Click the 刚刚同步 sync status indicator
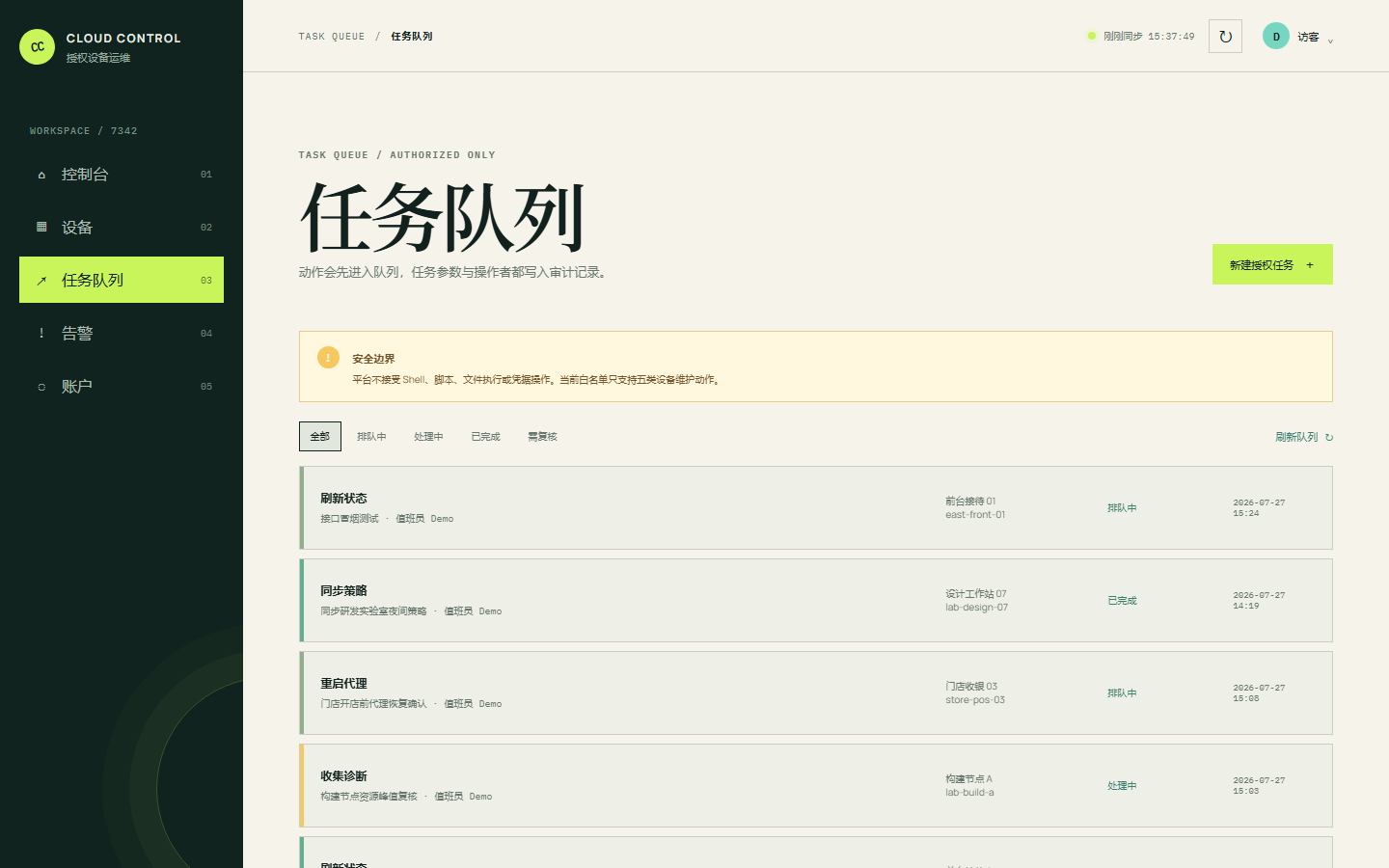This screenshot has width=1389, height=868. 1141,37
